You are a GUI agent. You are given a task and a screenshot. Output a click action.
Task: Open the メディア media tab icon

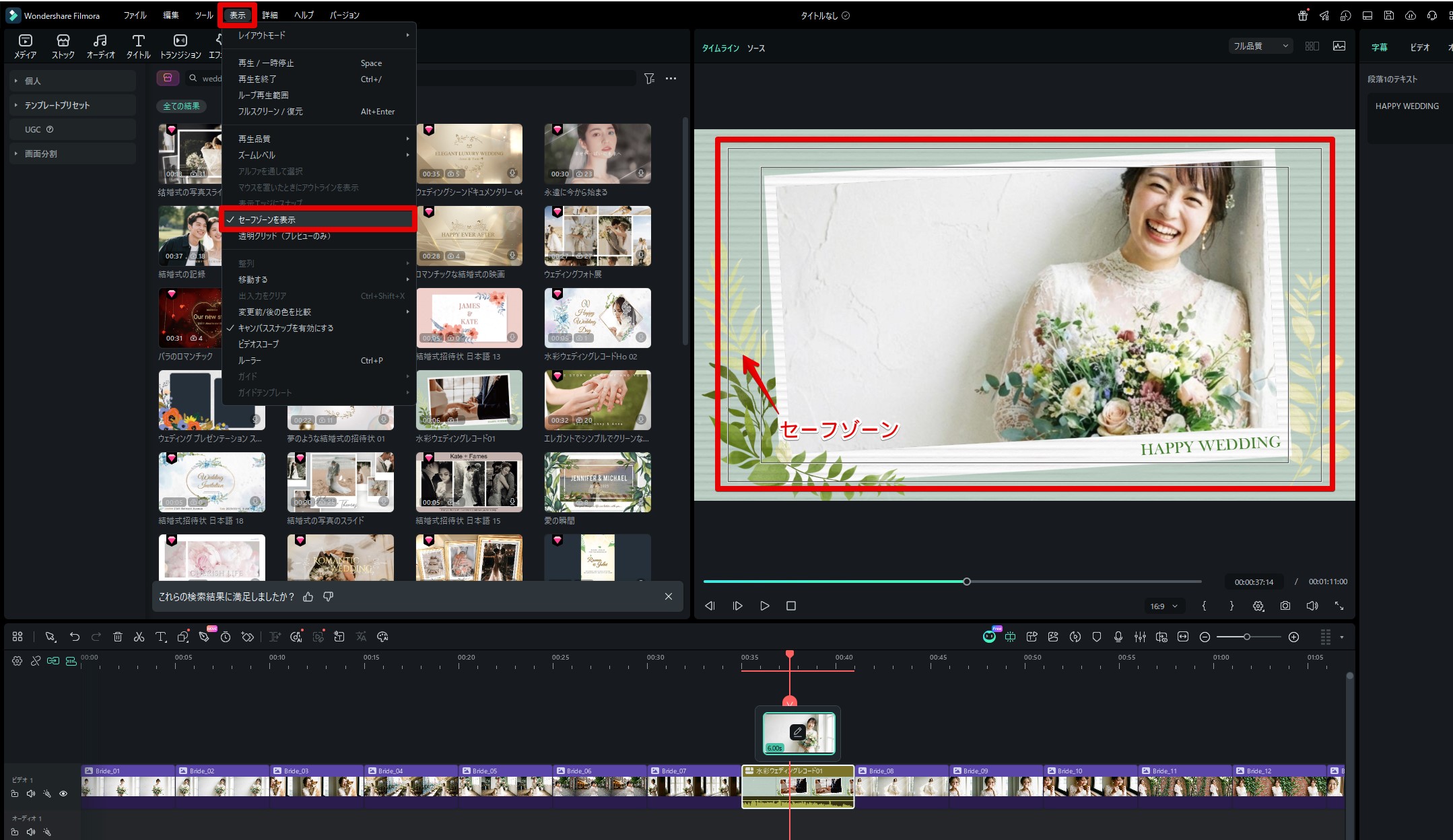click(26, 46)
